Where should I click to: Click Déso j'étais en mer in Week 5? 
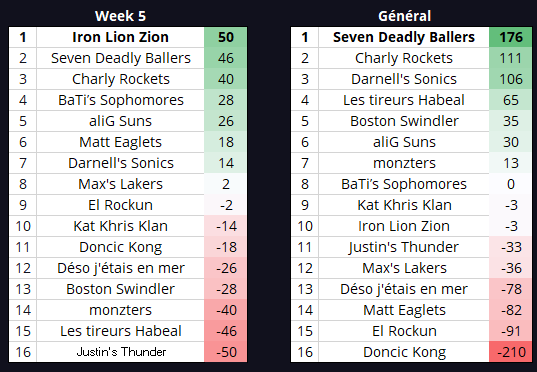[x=120, y=268]
